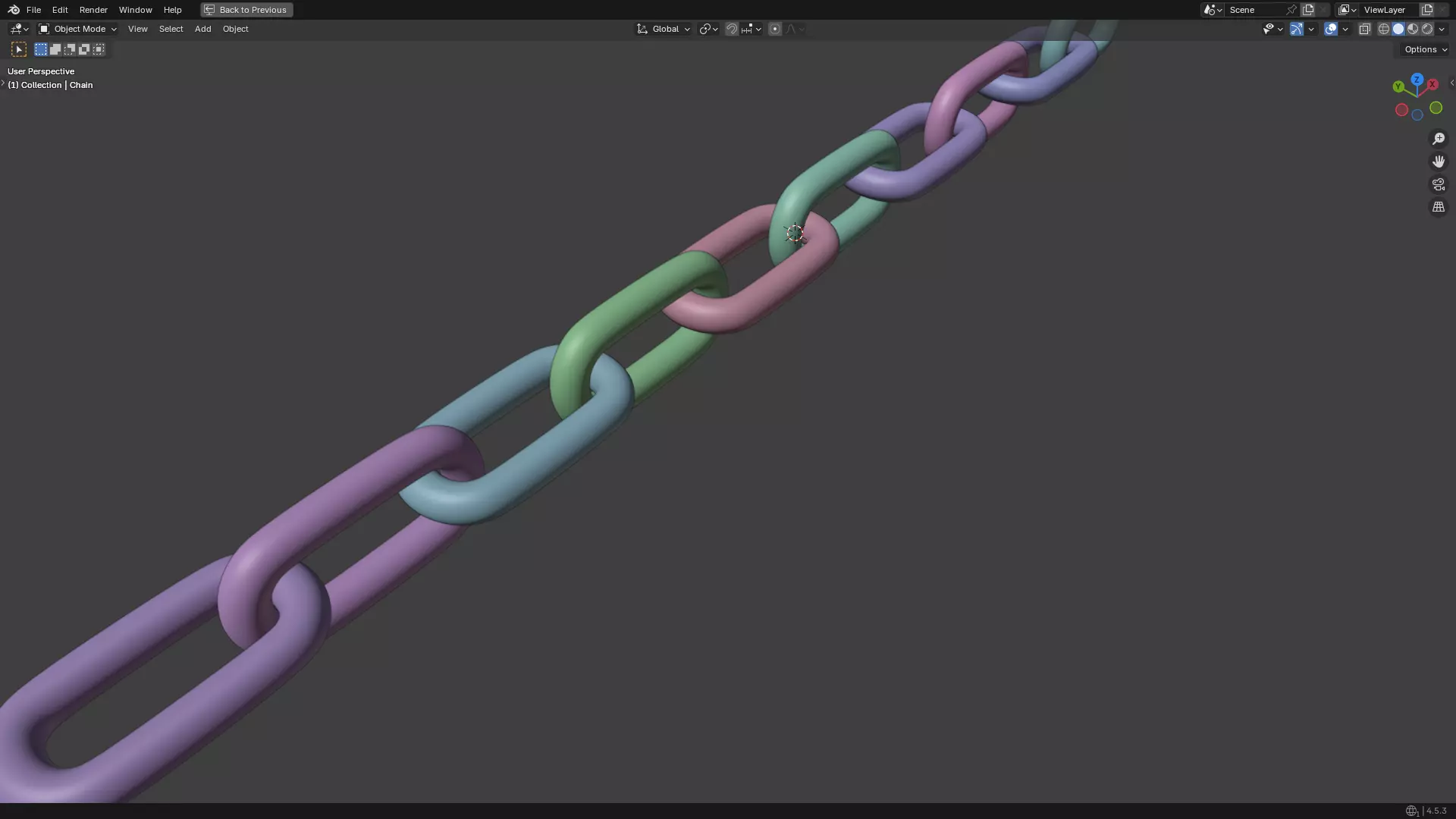Select the Tweak select tool icon
The height and width of the screenshot is (819, 1456).
click(19, 49)
